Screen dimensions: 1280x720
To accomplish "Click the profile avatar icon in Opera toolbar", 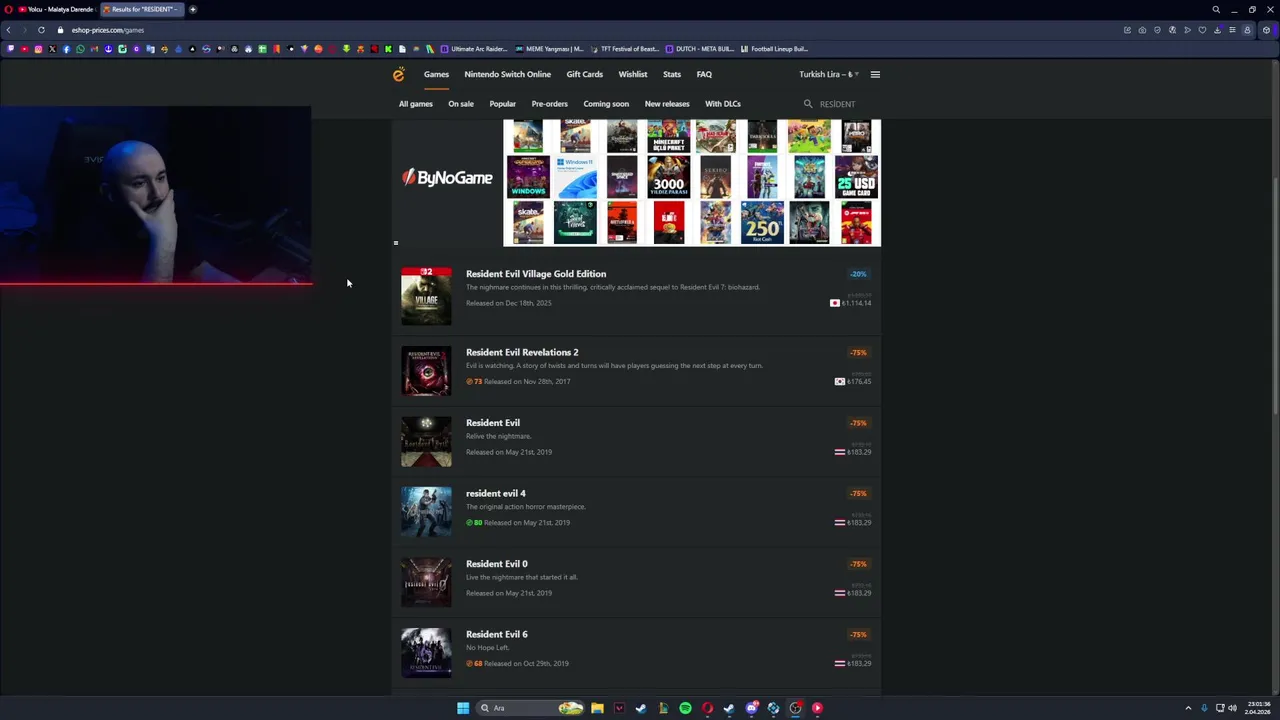I will pyautogui.click(x=1247, y=30).
